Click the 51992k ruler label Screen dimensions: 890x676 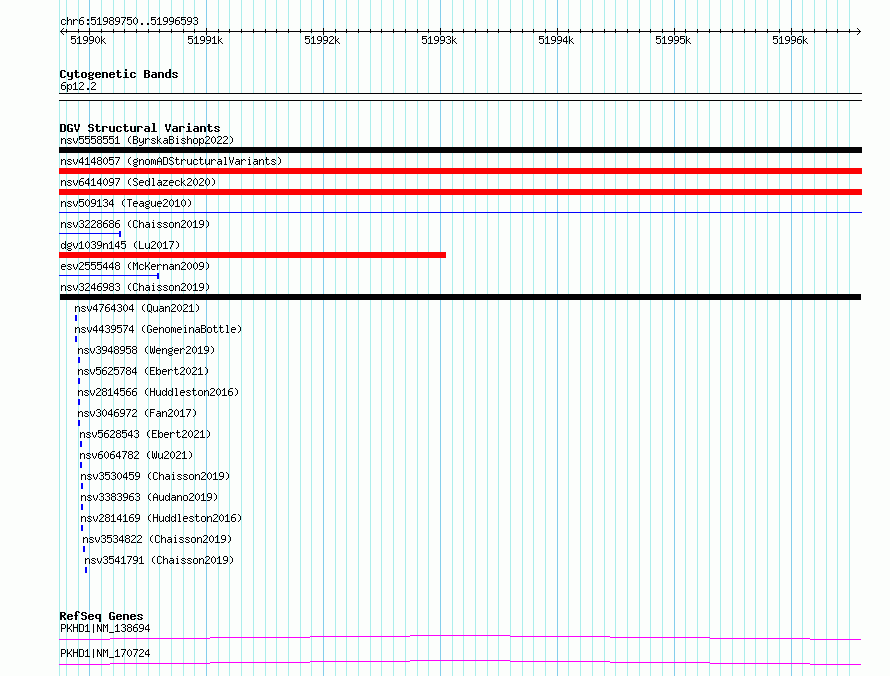tap(322, 40)
